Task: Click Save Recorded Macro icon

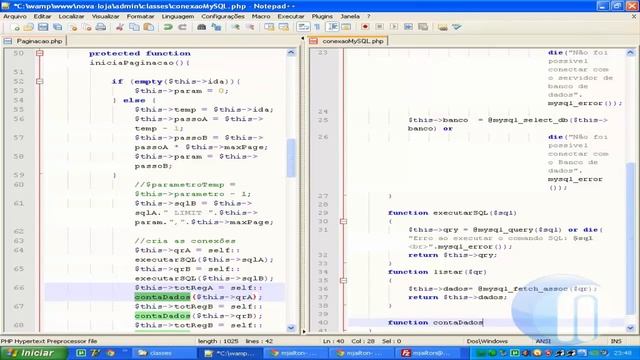Action: 423,27
